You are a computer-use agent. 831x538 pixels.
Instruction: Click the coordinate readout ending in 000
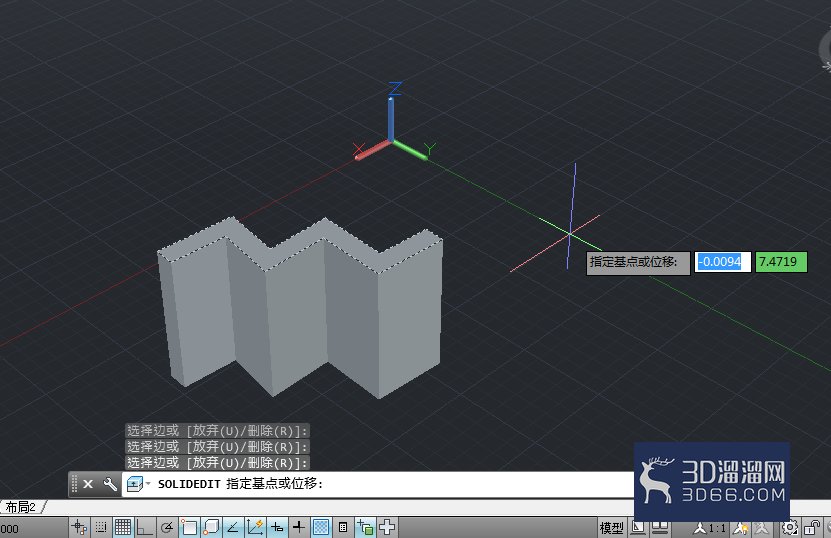click(10, 528)
